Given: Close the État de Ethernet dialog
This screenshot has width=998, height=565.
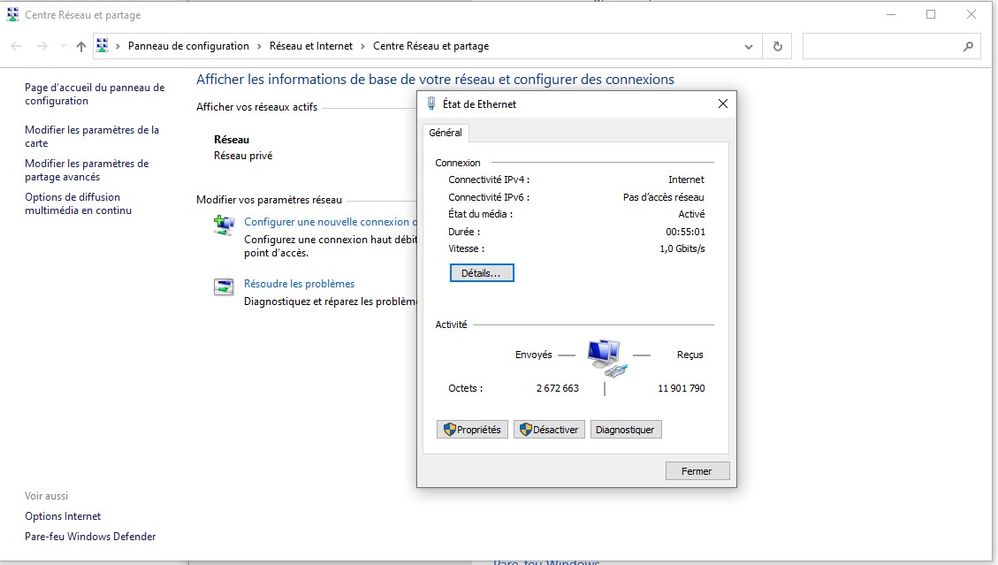Looking at the screenshot, I should coord(723,104).
